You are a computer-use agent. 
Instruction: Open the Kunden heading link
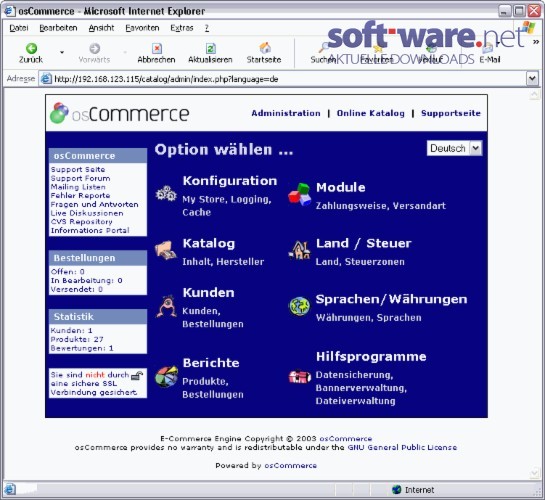tap(209, 293)
